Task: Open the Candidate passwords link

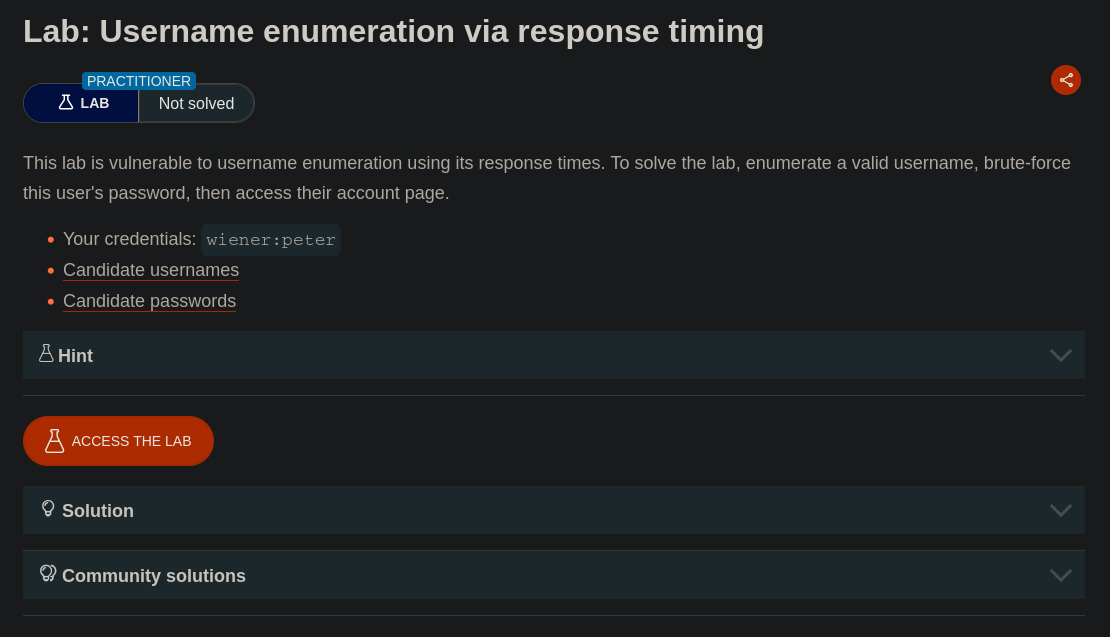Action: click(x=149, y=301)
